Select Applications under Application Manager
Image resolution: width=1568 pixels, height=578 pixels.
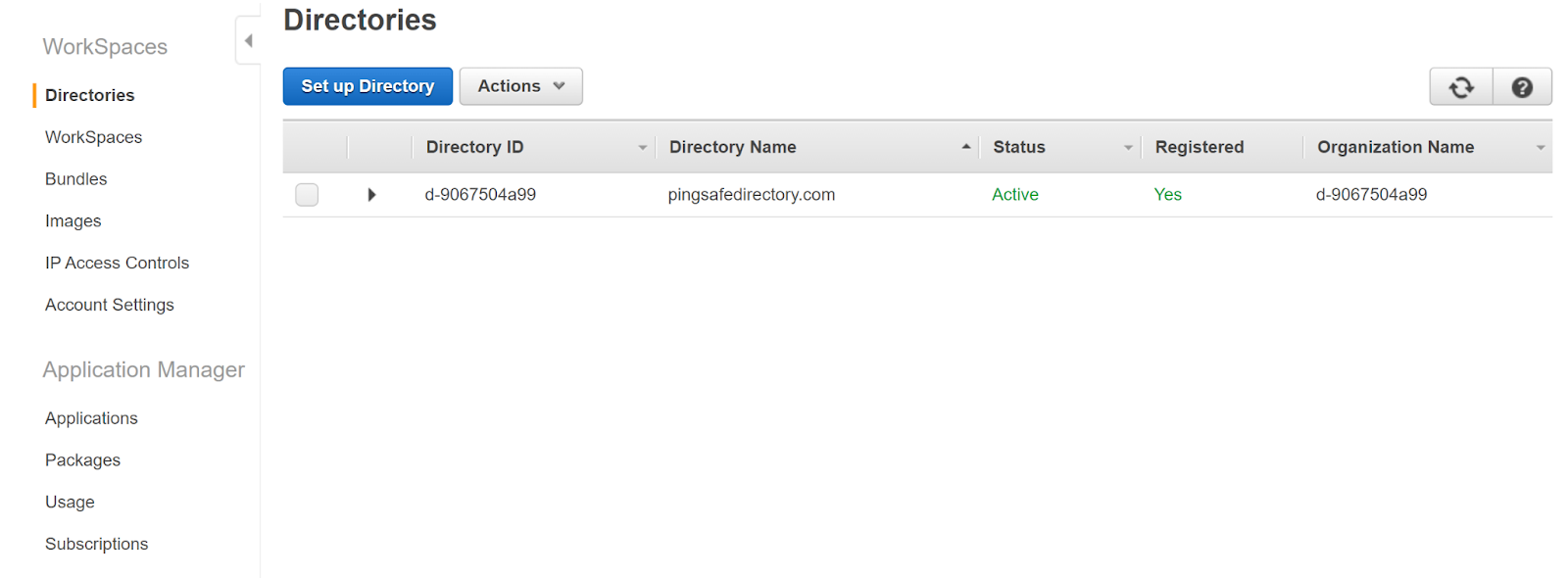(x=91, y=418)
